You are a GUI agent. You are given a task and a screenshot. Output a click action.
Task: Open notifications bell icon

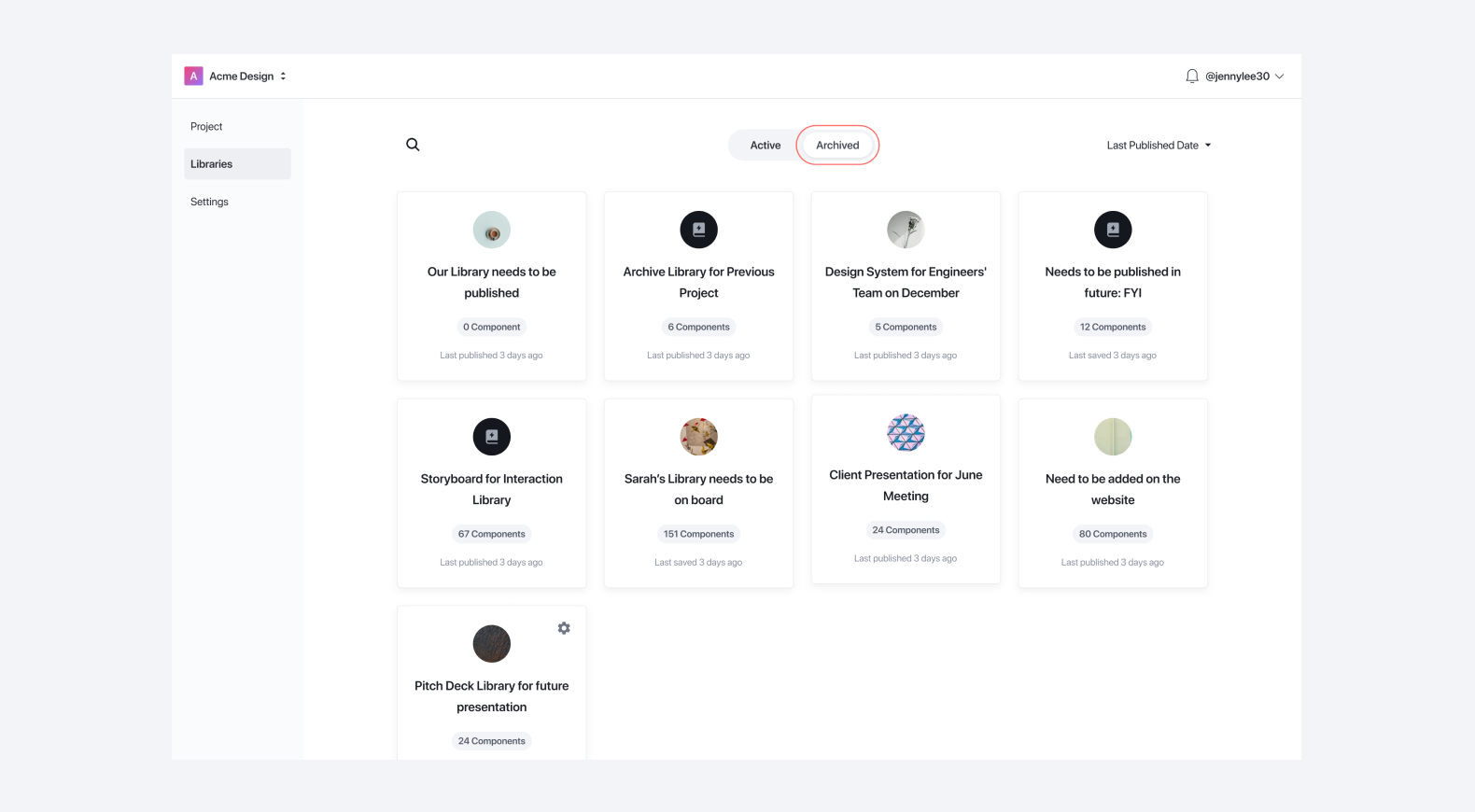(x=1192, y=77)
